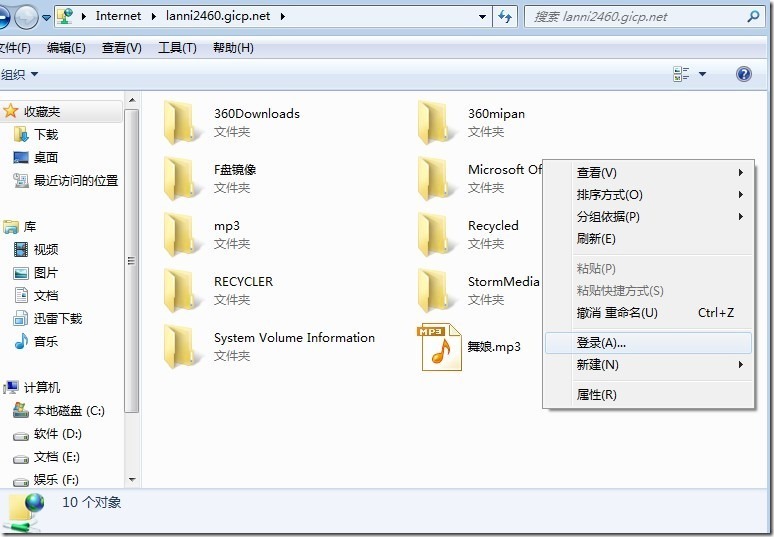This screenshot has width=774, height=537.
Task: Select 计算机 in navigation pane
Action: point(32,387)
